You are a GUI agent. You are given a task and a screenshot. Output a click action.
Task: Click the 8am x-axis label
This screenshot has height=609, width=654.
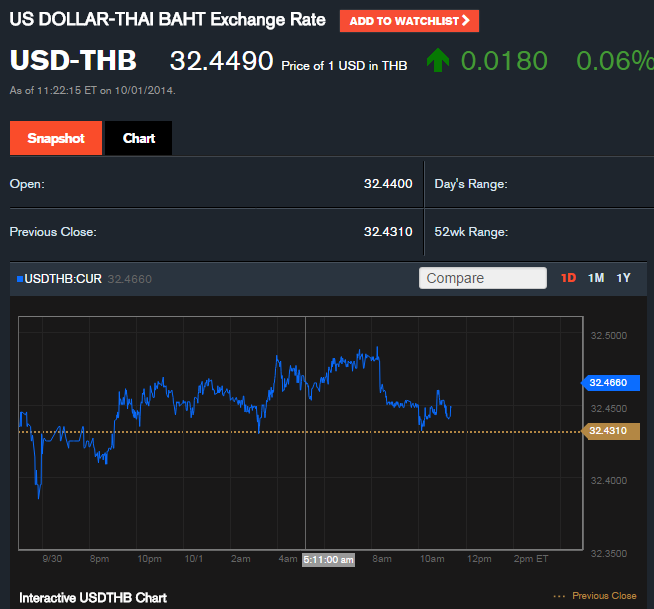point(382,559)
